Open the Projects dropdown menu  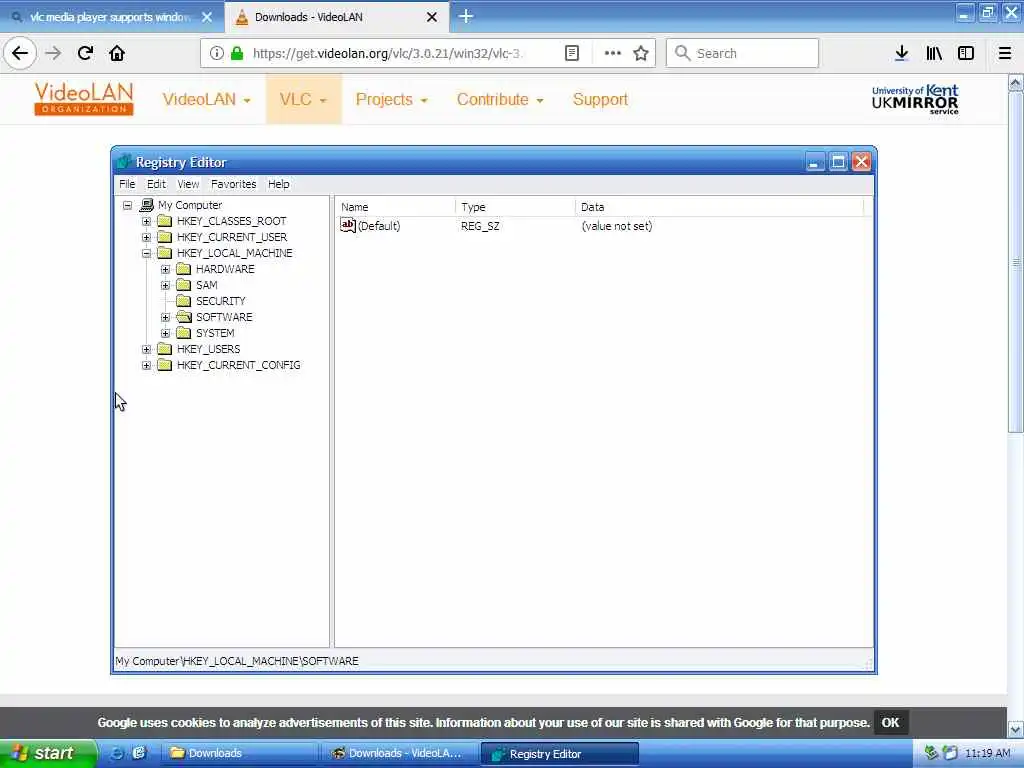coord(391,99)
